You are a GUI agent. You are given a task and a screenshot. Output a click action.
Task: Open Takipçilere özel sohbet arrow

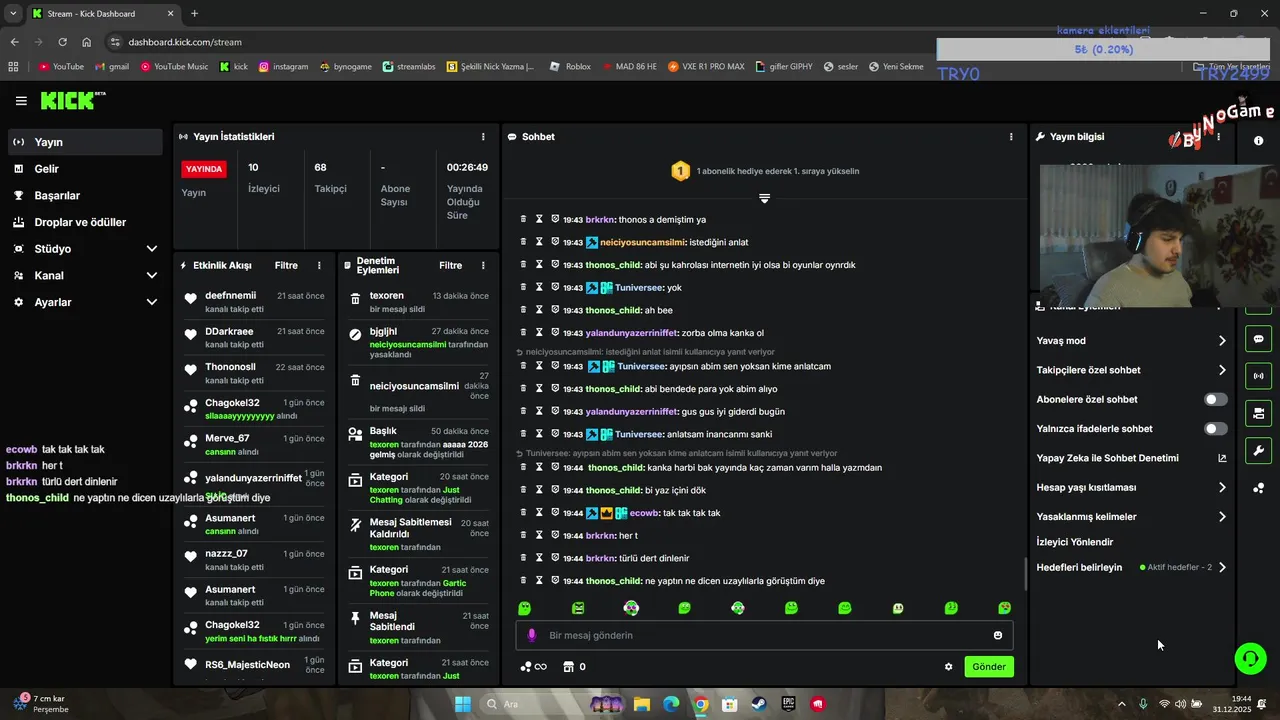point(1222,370)
